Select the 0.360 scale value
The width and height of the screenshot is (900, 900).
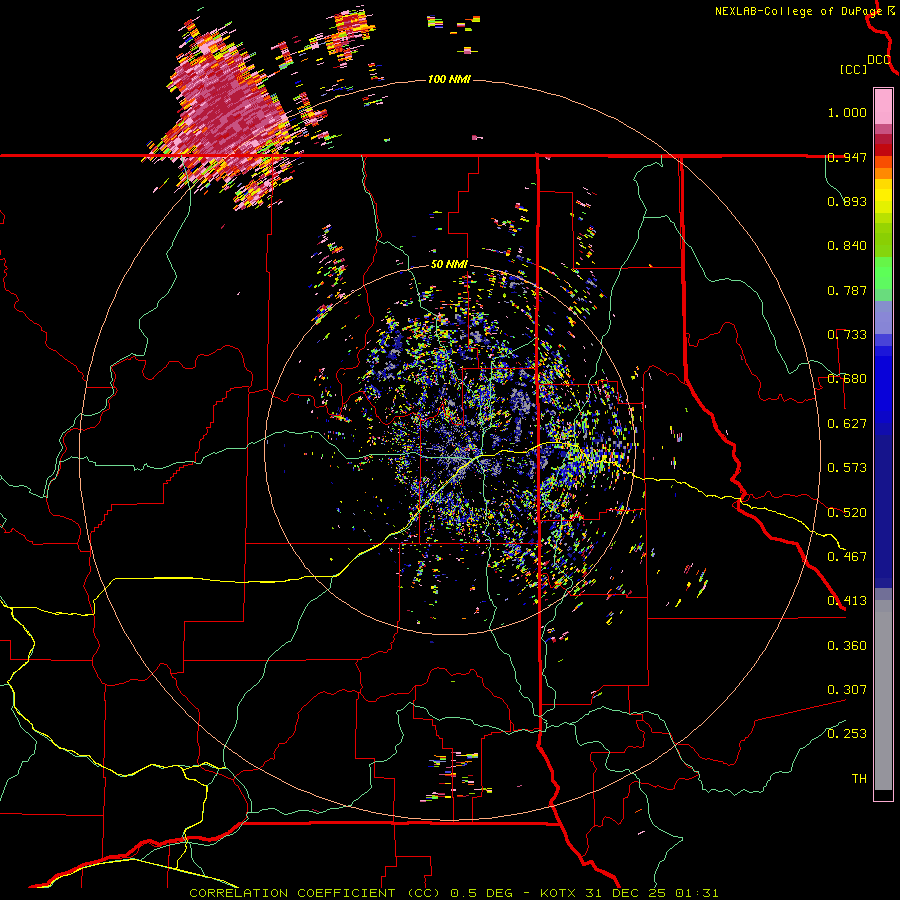(847, 646)
